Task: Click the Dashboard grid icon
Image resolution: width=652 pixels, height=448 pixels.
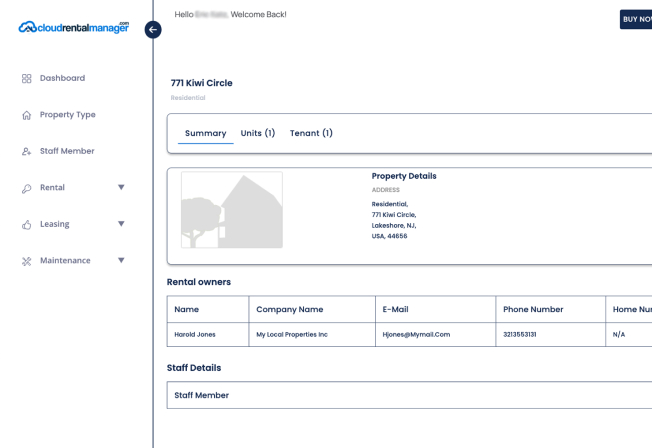Action: [27, 79]
